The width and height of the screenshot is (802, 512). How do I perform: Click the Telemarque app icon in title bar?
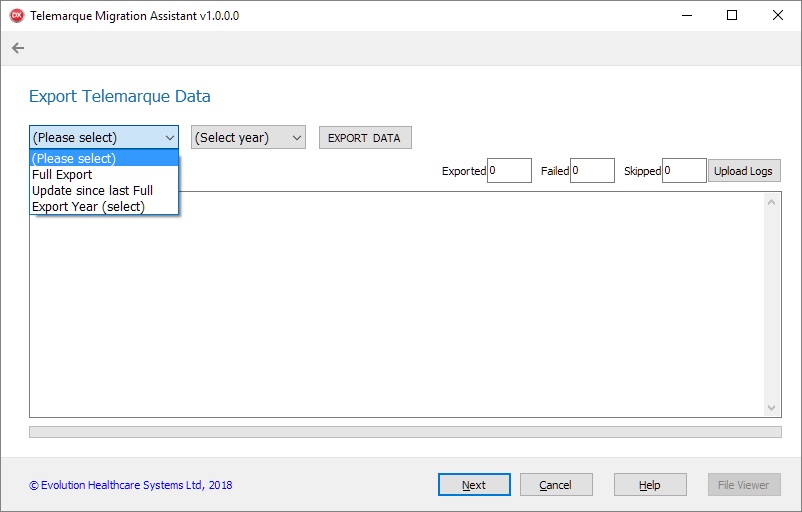[x=17, y=15]
